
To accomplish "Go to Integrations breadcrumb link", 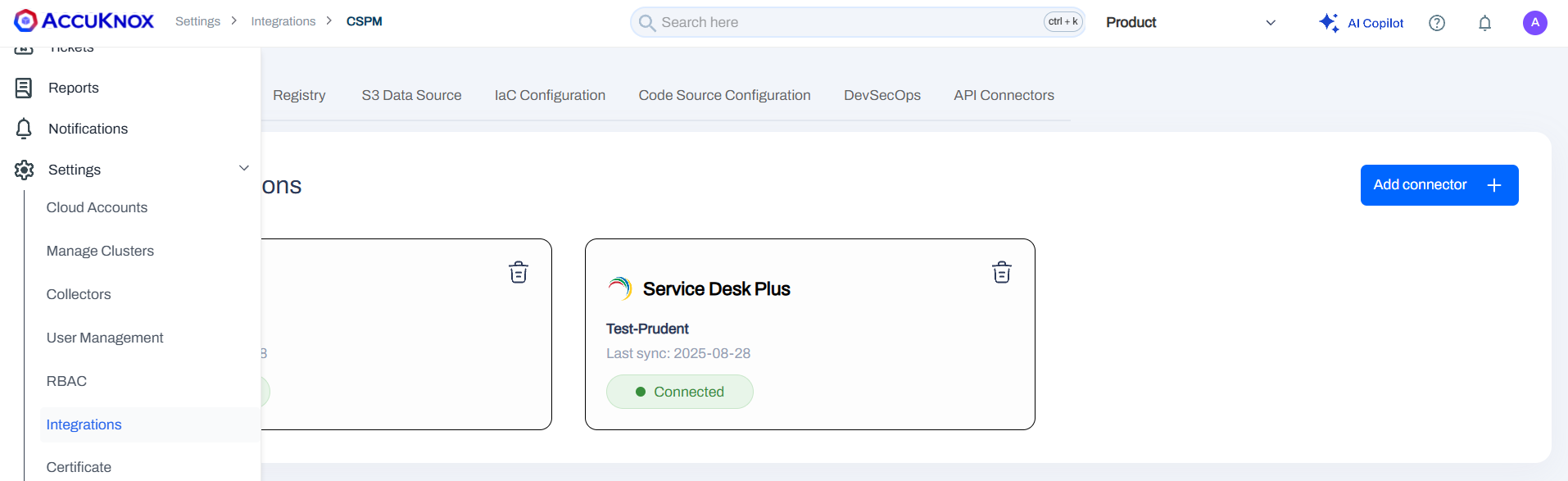I will (283, 21).
